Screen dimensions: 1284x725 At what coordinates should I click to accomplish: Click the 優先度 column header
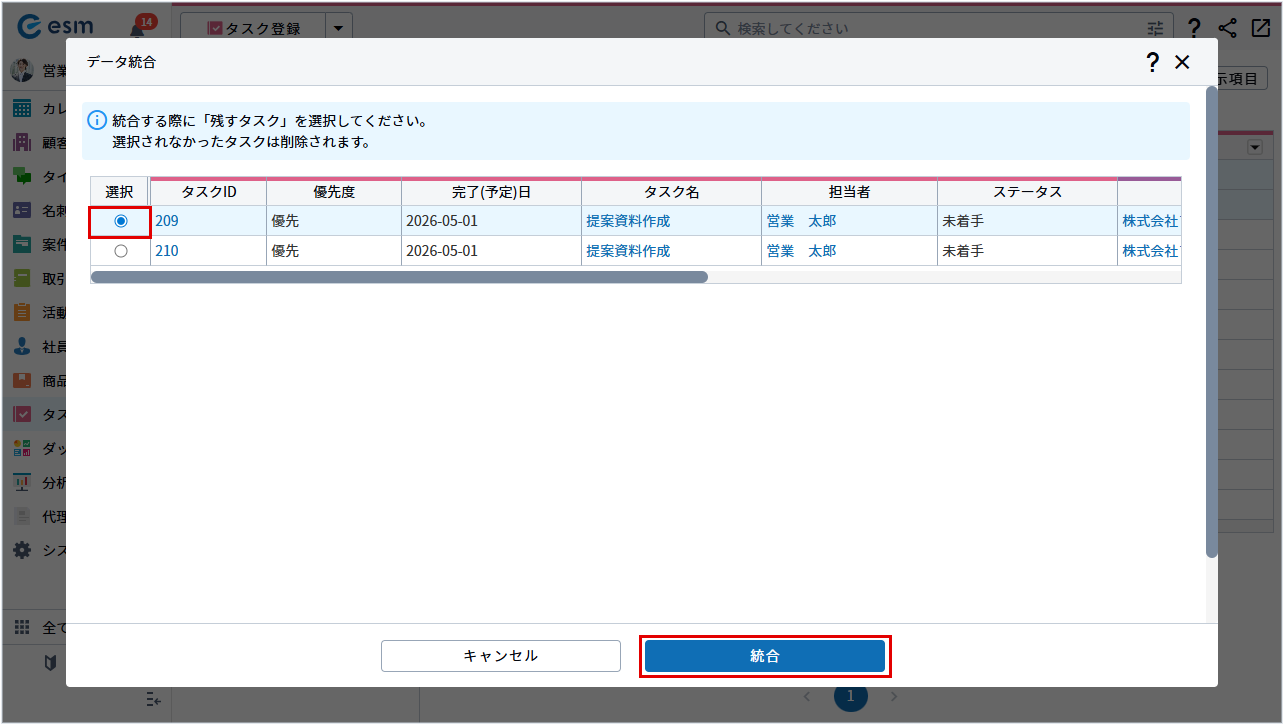click(x=334, y=192)
